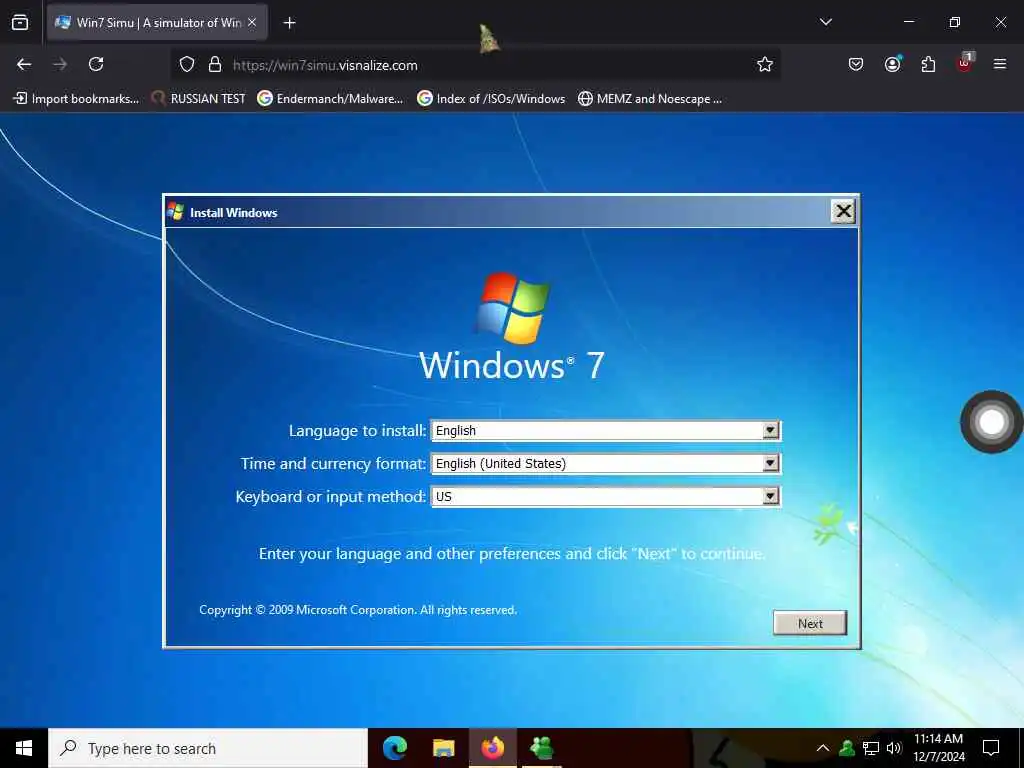Open the Firefox account icon
1024x768 pixels.
892,64
